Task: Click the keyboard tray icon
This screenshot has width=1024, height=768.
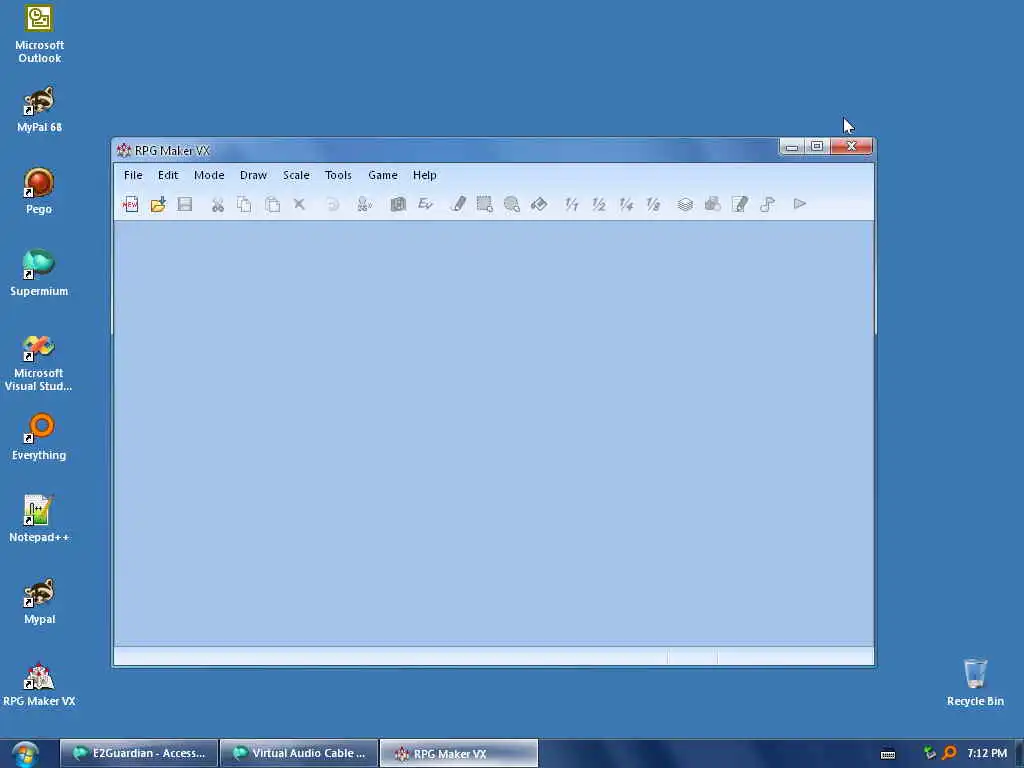Action: (x=888, y=754)
